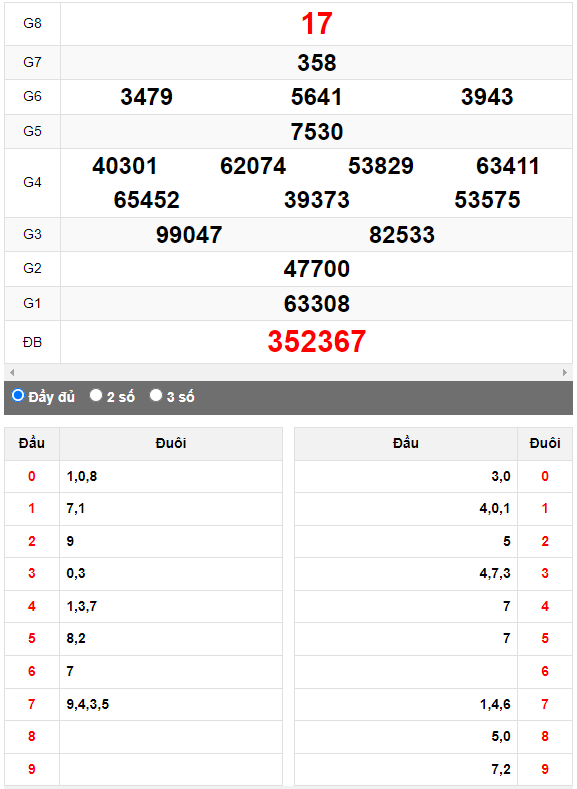Click red tail digit 9 in the right table
The width and height of the screenshot is (577, 789).
pyautogui.click(x=545, y=769)
